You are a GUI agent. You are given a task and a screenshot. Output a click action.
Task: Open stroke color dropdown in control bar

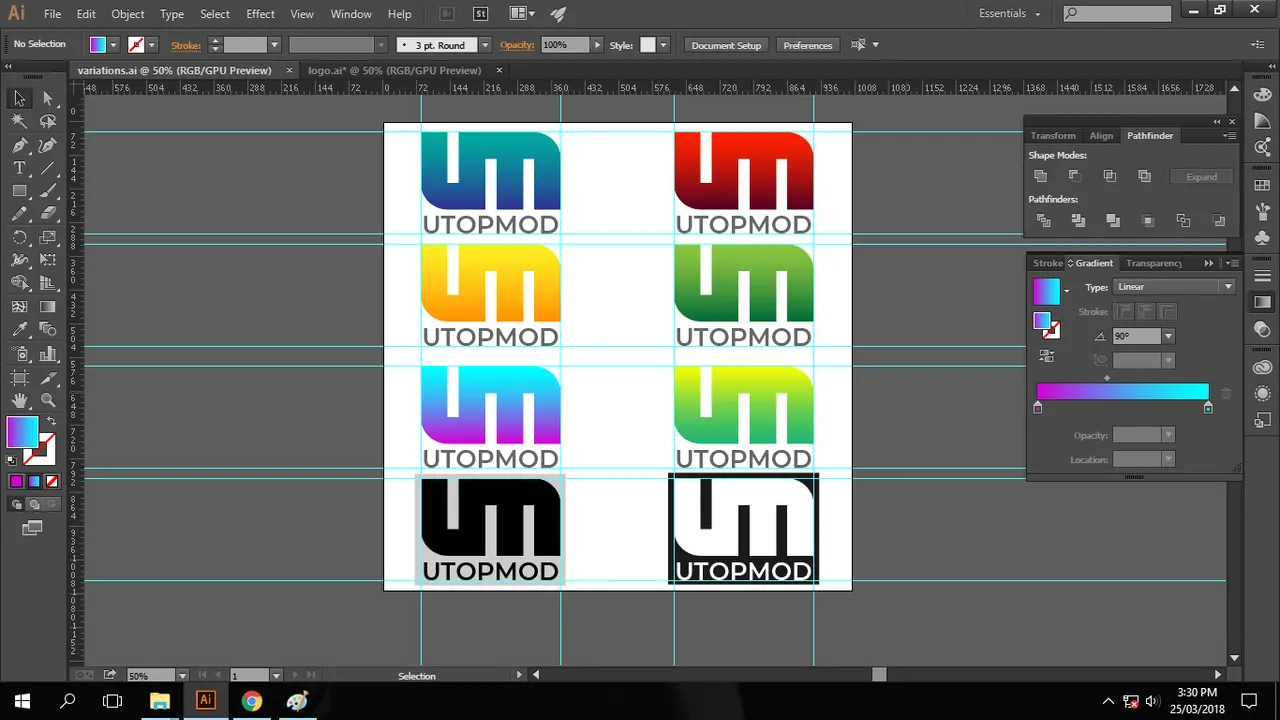[x=151, y=45]
